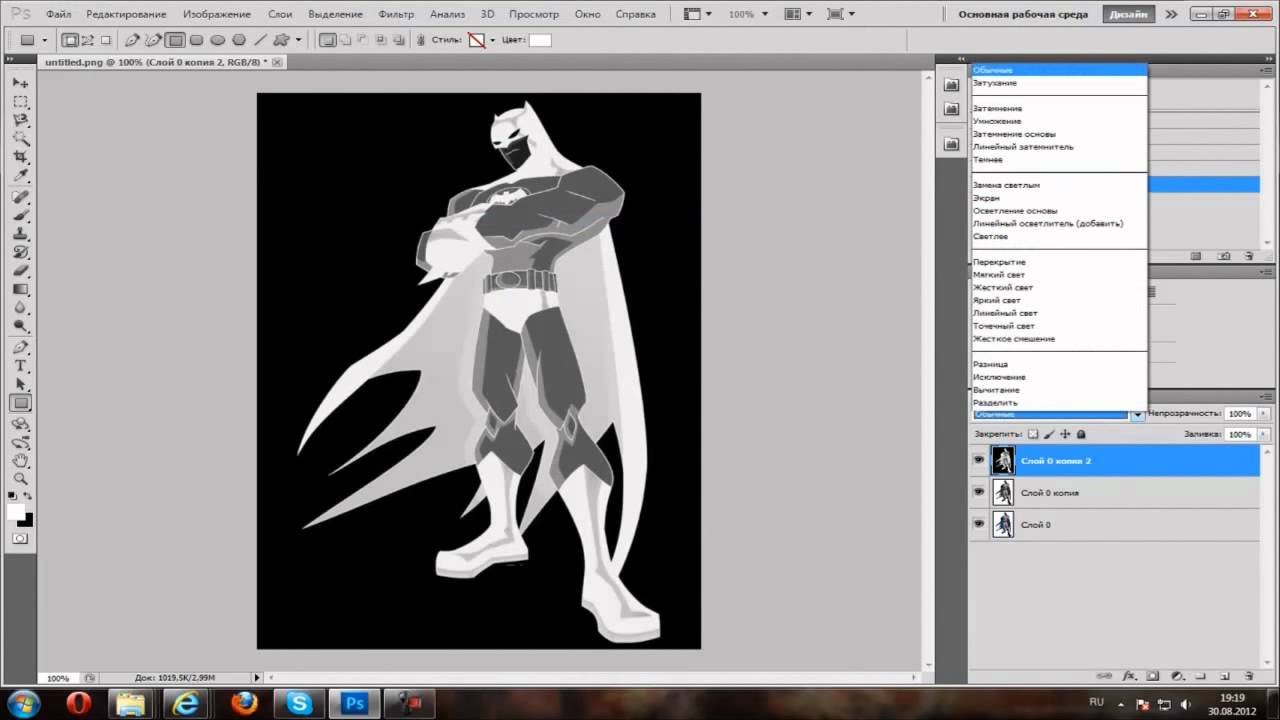
Task: Open the Изображение menu
Action: click(217, 15)
